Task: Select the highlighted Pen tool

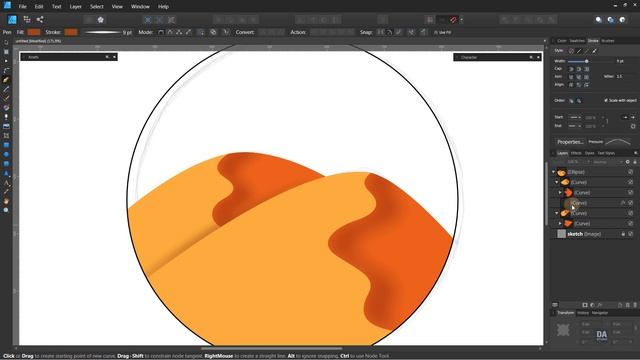Action: (6, 80)
